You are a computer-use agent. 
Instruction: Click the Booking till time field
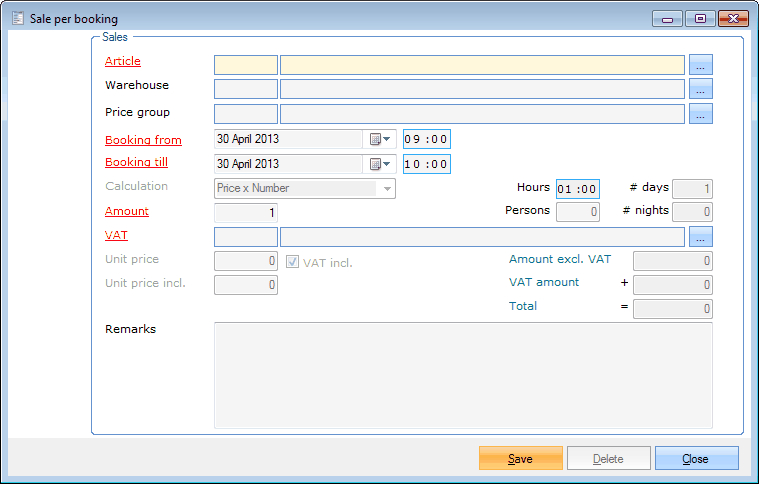[426, 164]
